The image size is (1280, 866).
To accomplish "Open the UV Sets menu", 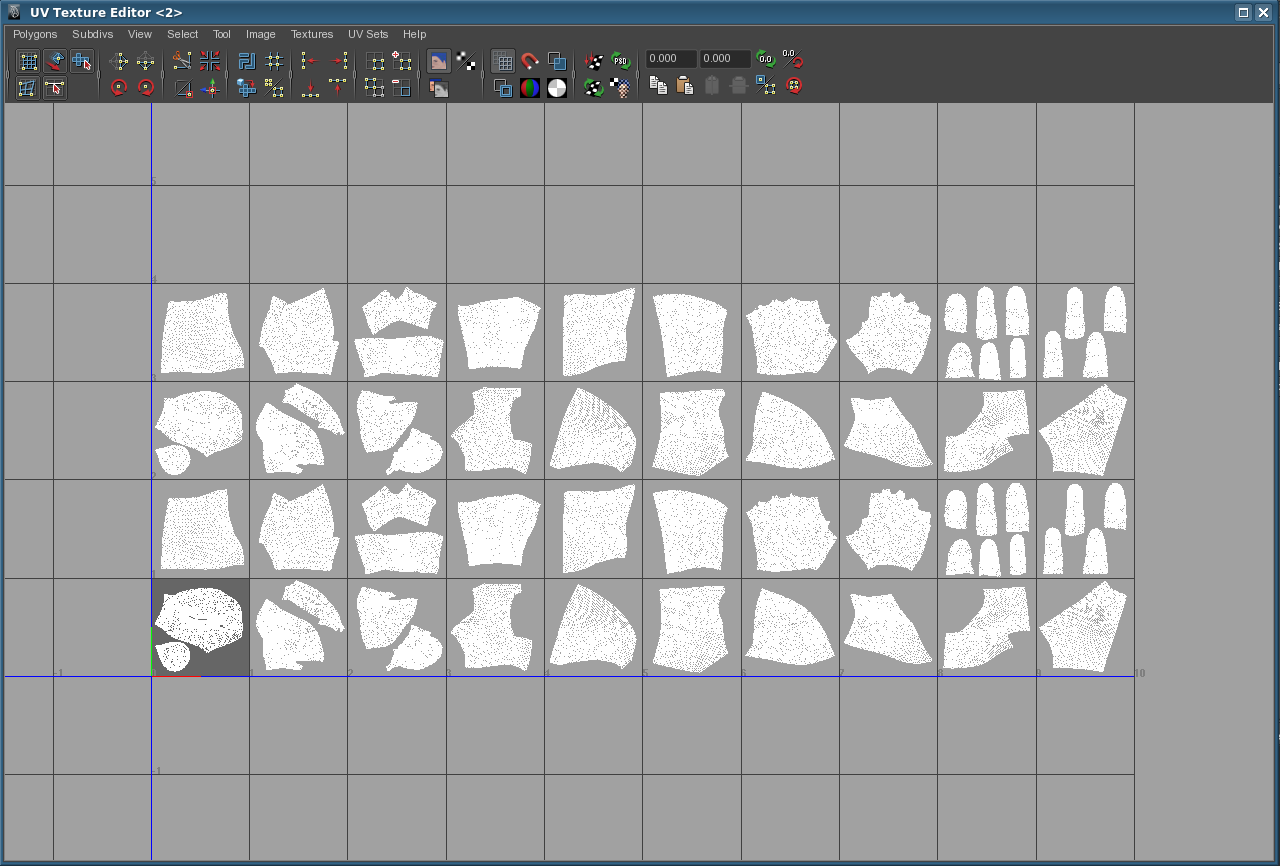I will point(368,34).
